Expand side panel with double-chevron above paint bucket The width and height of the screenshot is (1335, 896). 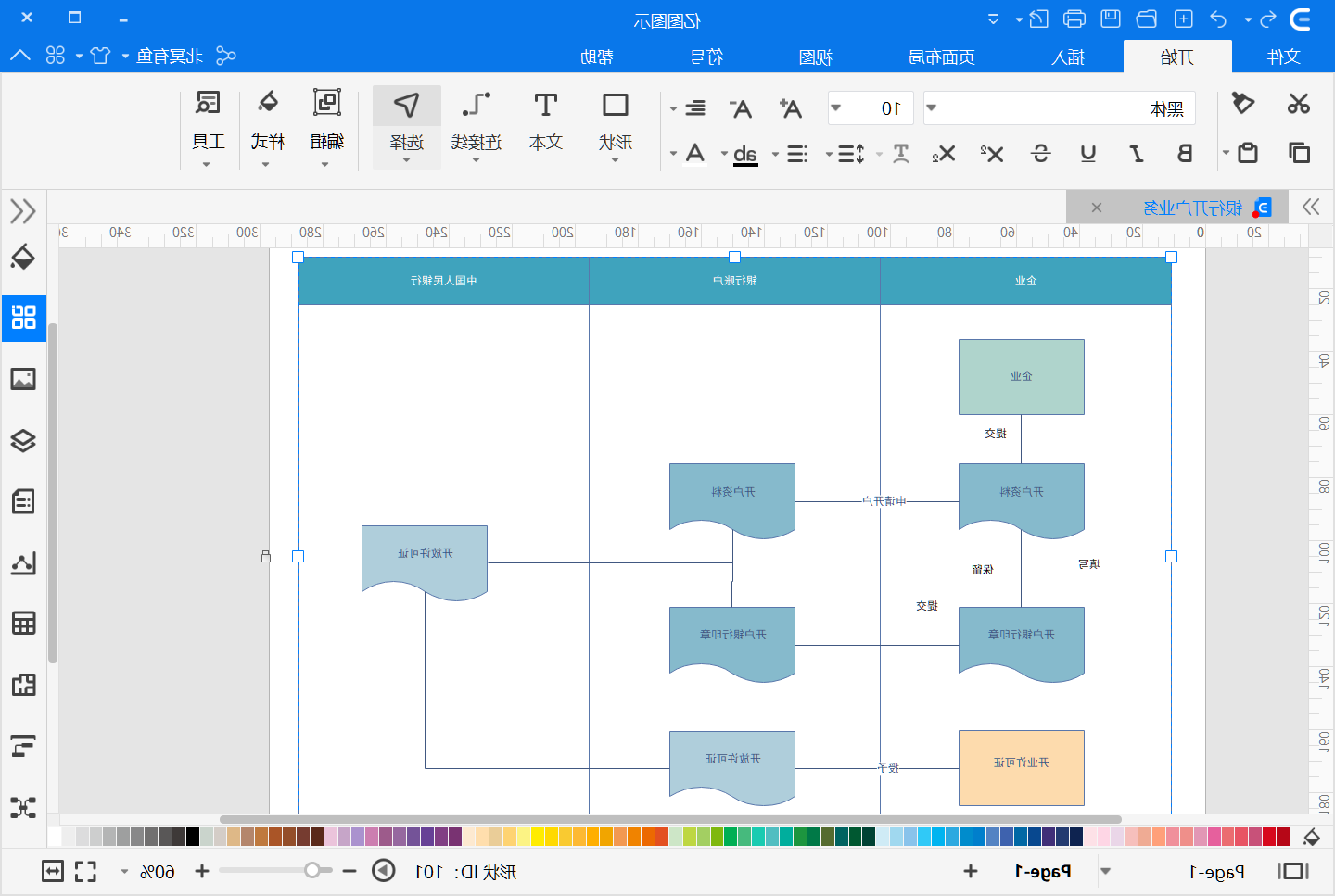[23, 210]
